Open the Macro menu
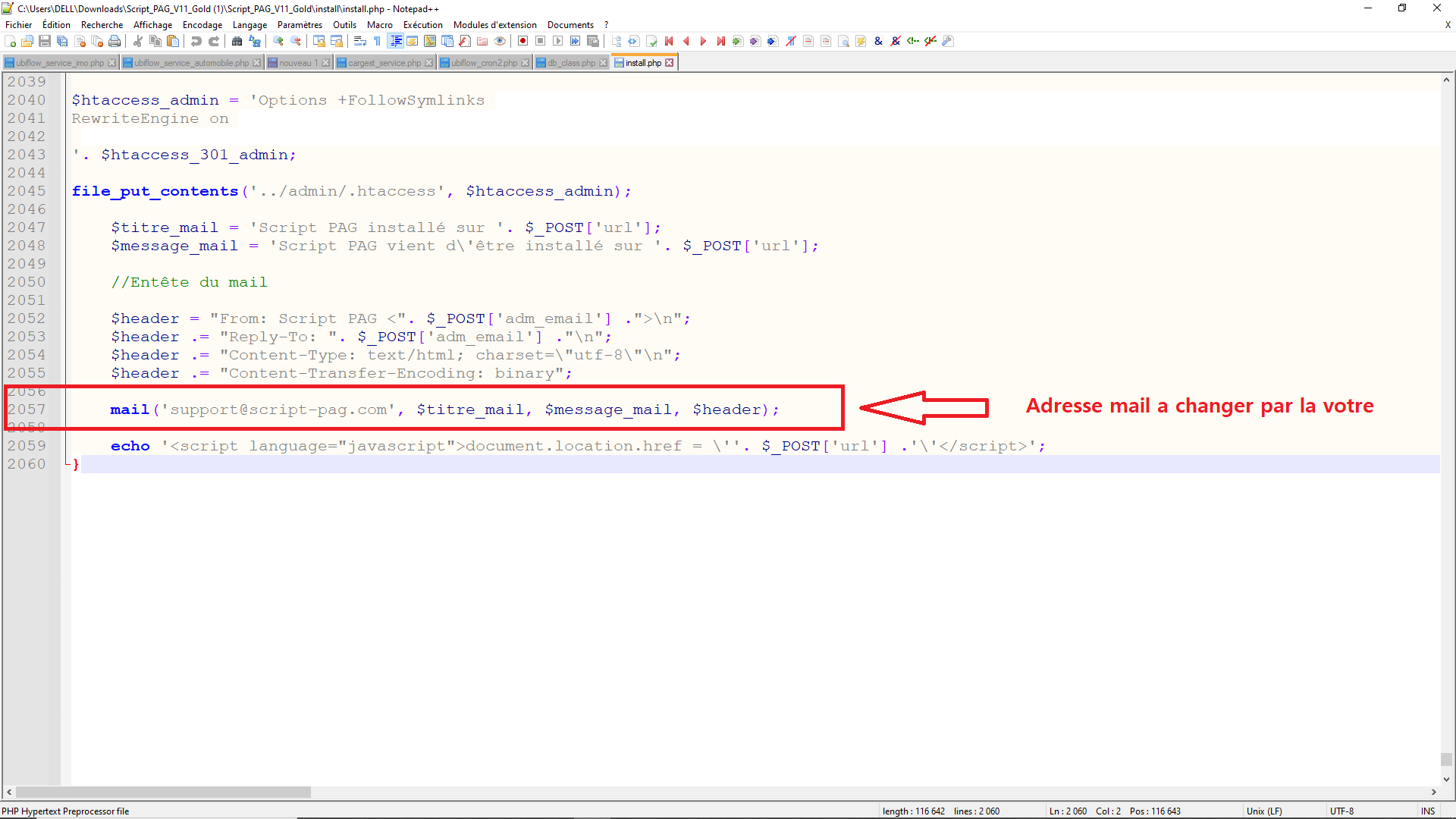The image size is (1456, 819). coord(380,25)
